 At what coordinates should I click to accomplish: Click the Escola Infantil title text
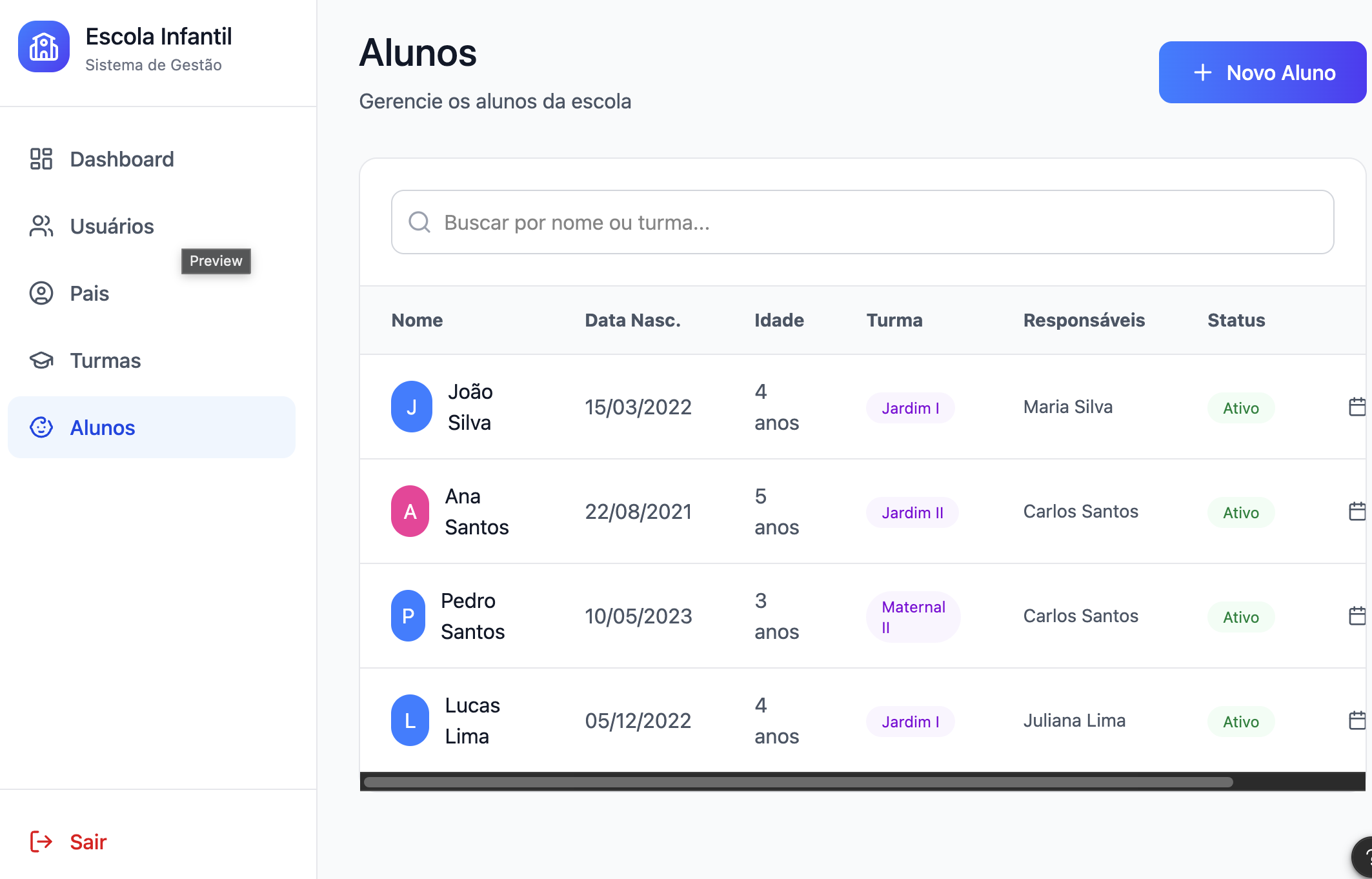click(x=159, y=37)
